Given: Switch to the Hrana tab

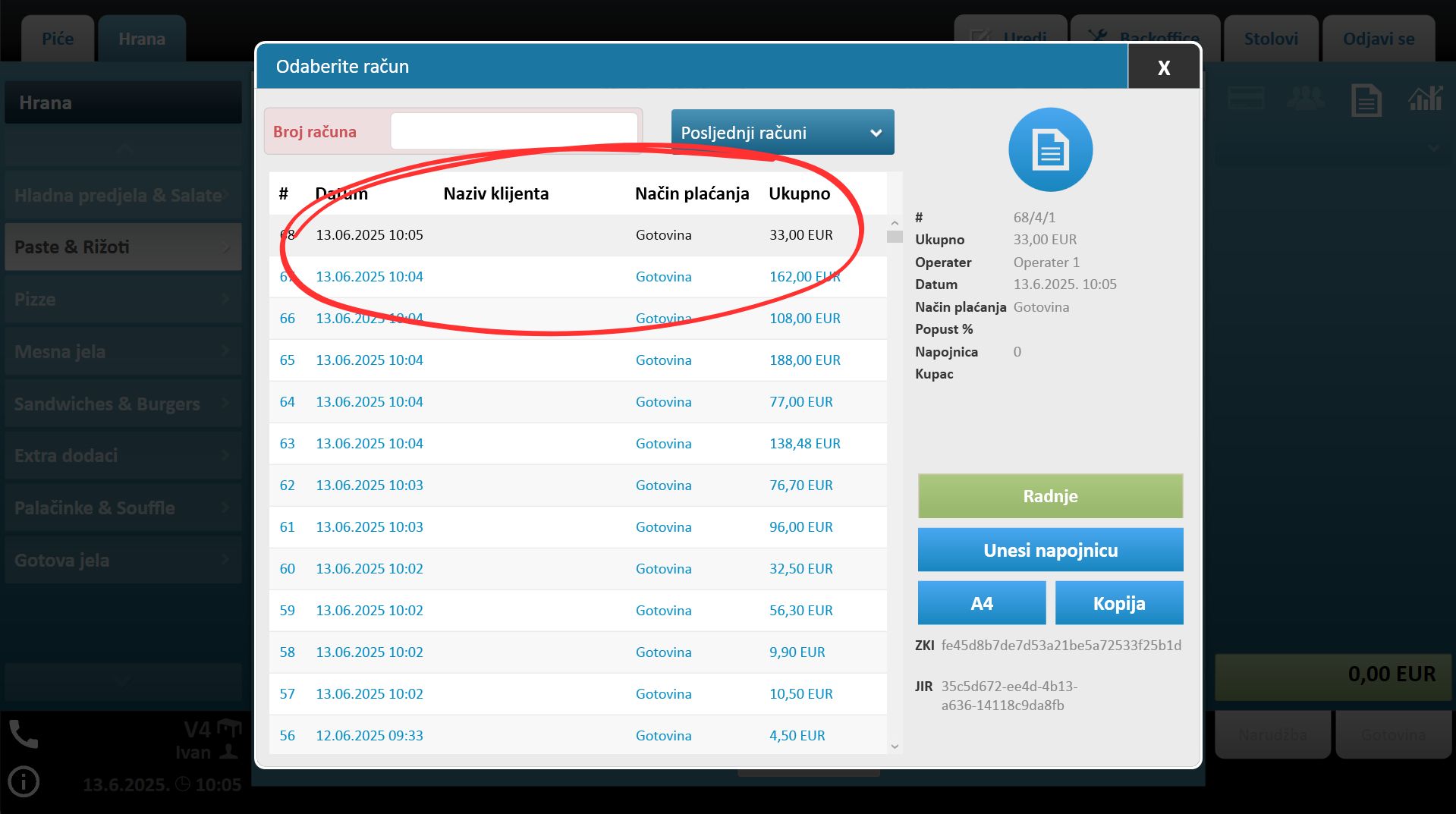Looking at the screenshot, I should [x=142, y=39].
